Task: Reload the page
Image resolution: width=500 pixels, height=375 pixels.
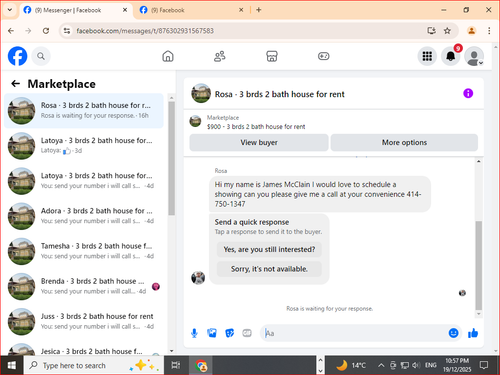Action: [46, 31]
